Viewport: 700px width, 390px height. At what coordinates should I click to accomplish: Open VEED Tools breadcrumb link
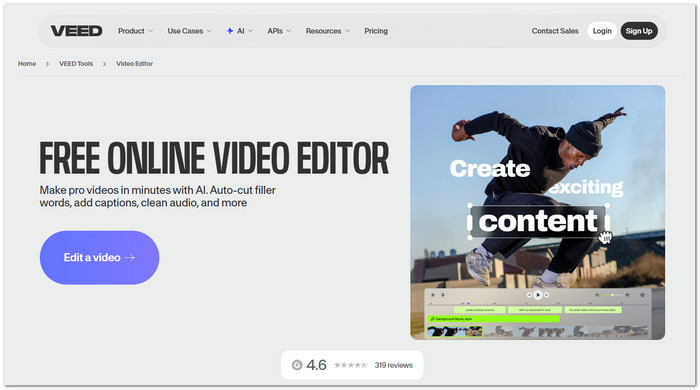click(76, 64)
